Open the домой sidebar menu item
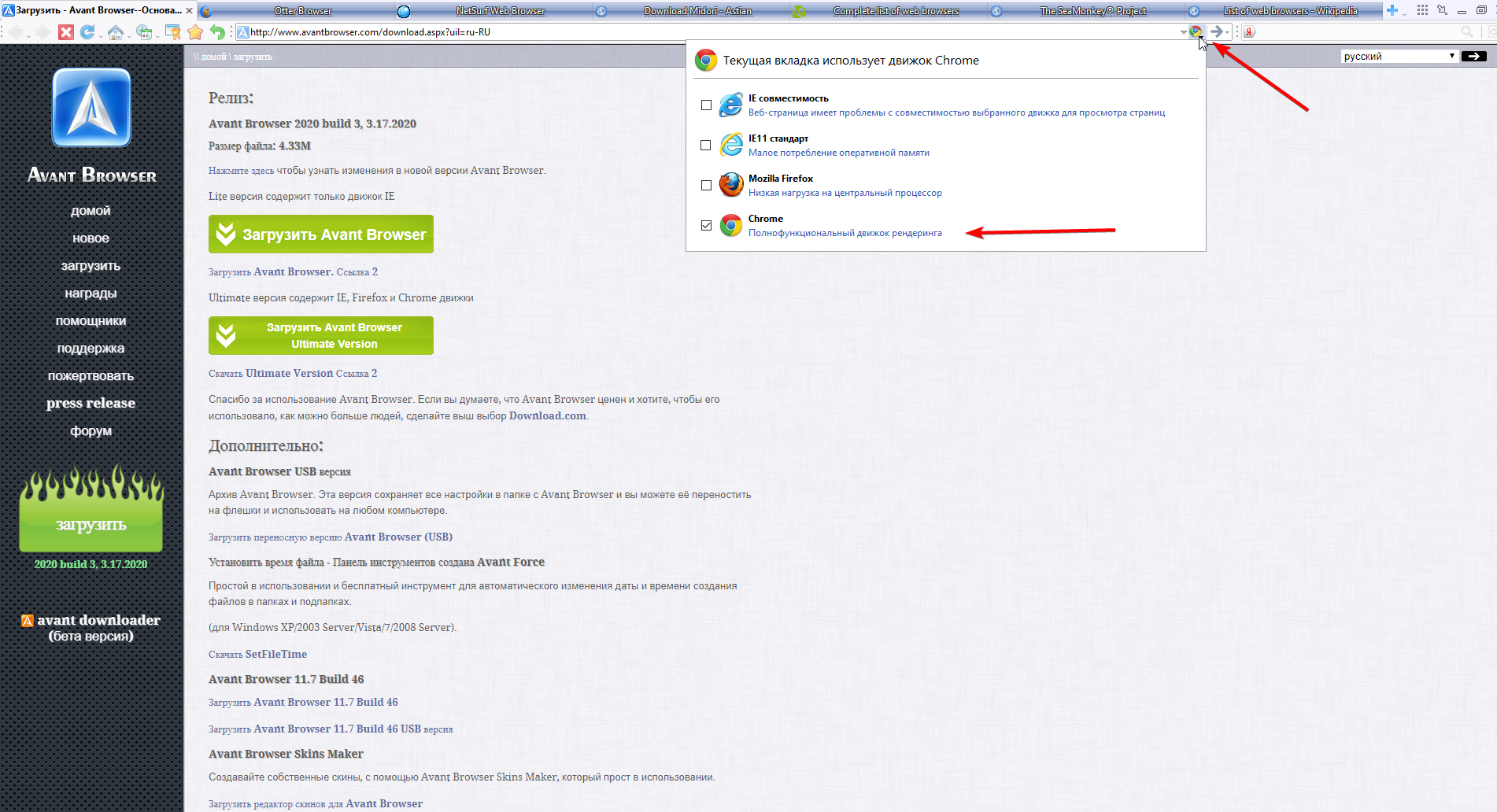This screenshot has height=812, width=1497. tap(91, 211)
